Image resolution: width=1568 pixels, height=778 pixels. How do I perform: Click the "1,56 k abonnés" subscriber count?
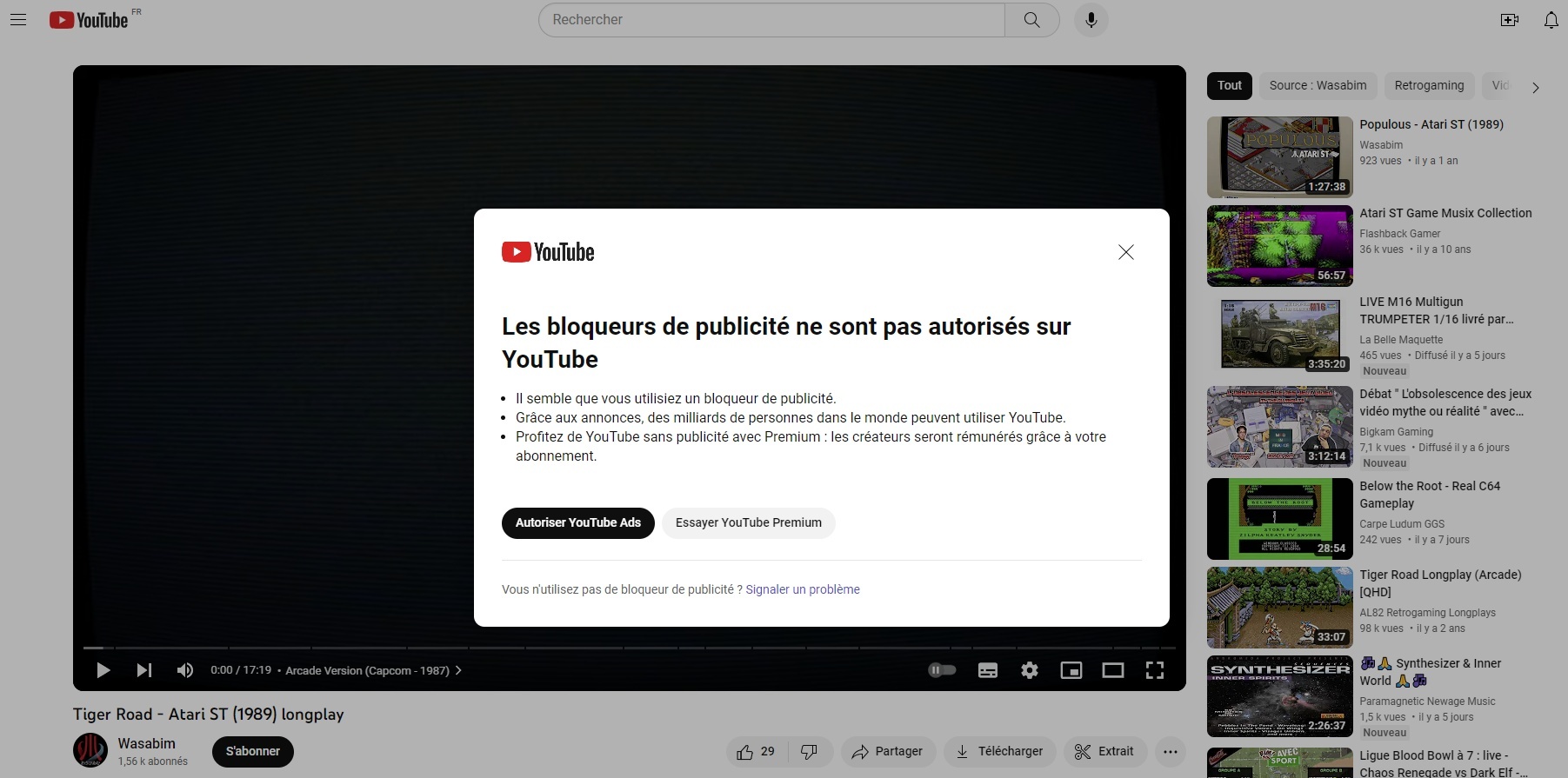(153, 761)
